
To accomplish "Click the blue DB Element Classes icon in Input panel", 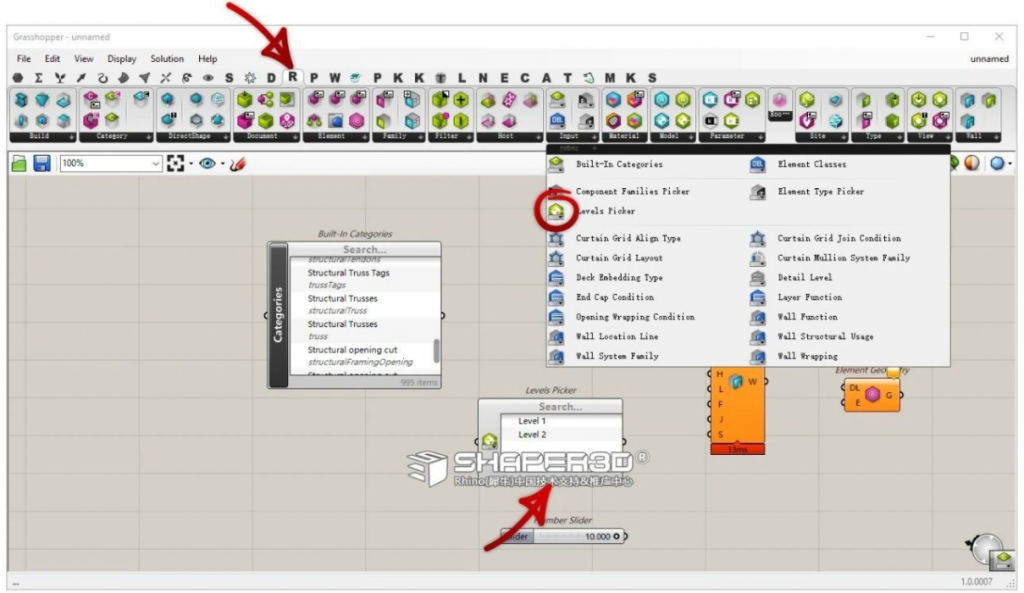I will [557, 120].
